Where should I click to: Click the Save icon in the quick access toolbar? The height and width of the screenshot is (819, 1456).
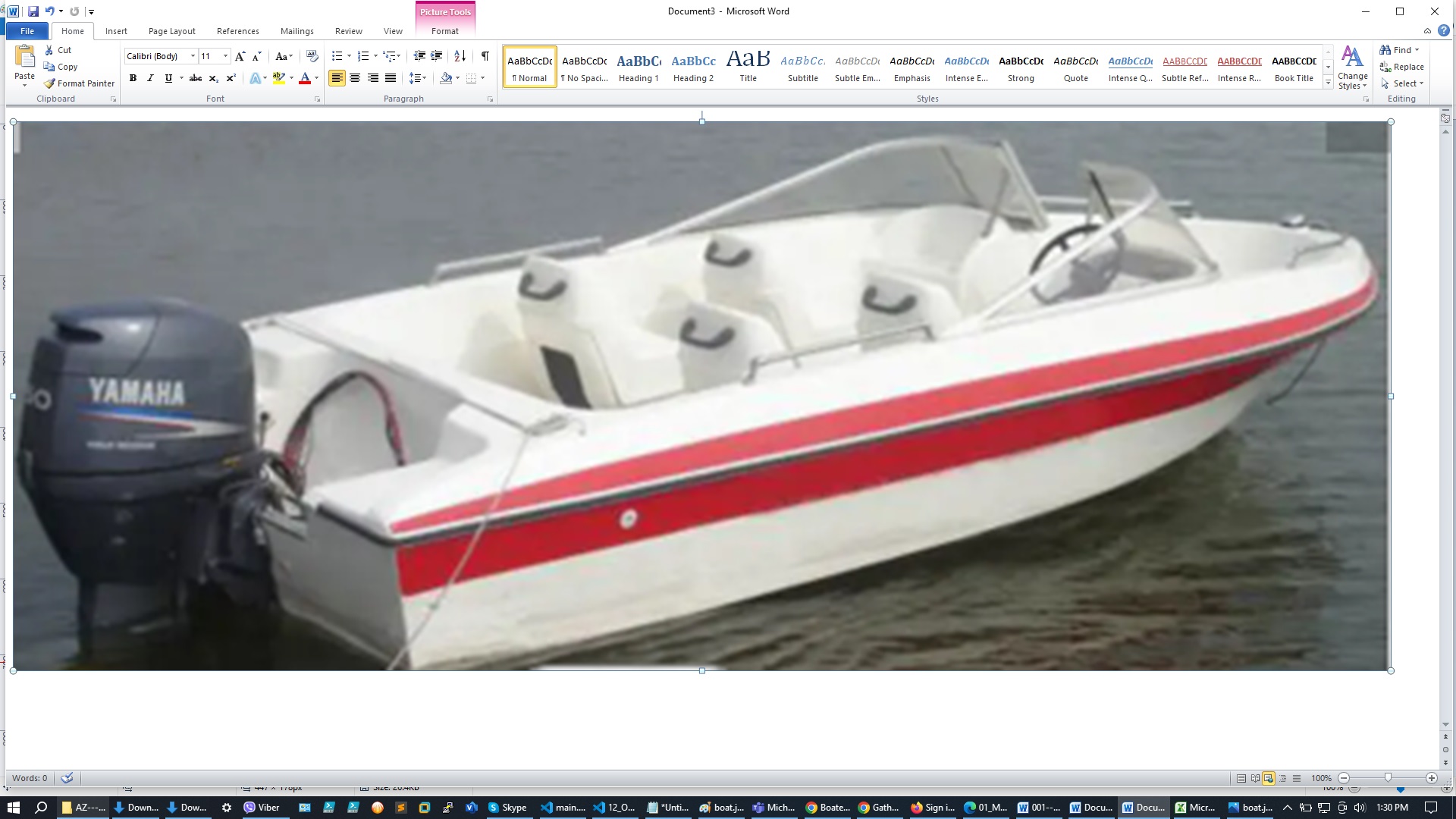[33, 11]
